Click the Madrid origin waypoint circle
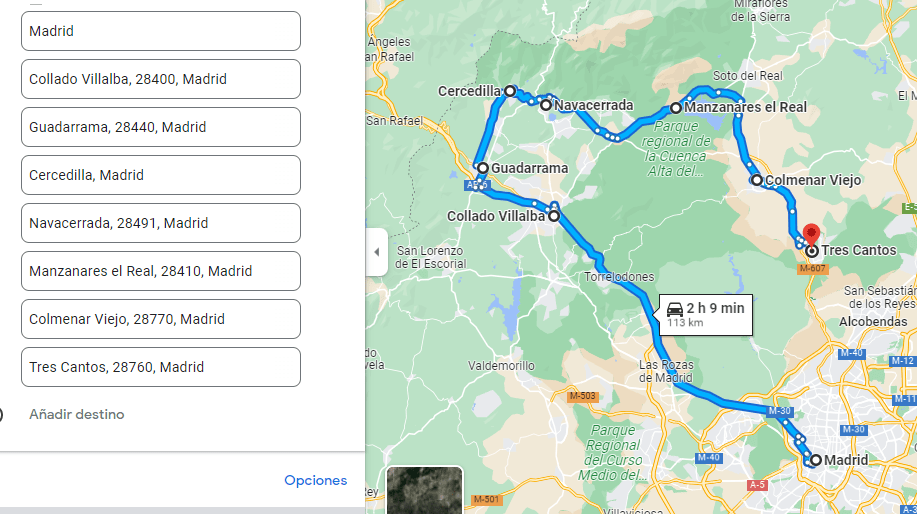The width and height of the screenshot is (917, 514). tap(815, 460)
